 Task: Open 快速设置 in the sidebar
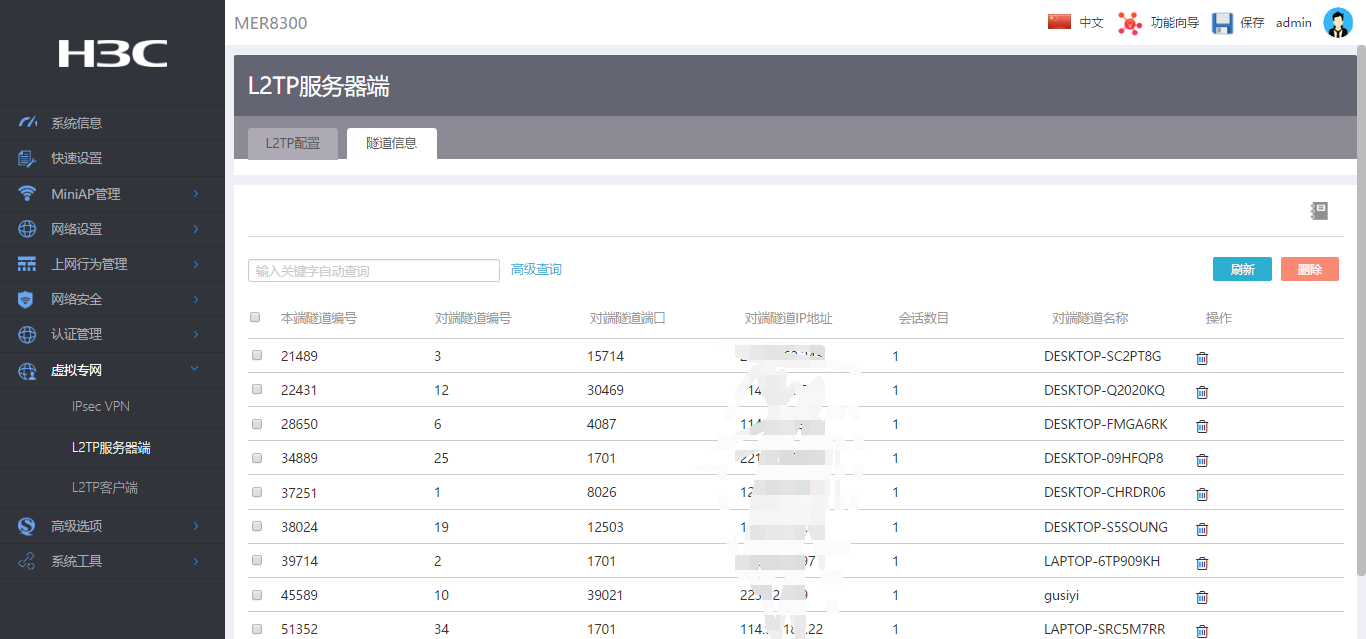[77, 158]
